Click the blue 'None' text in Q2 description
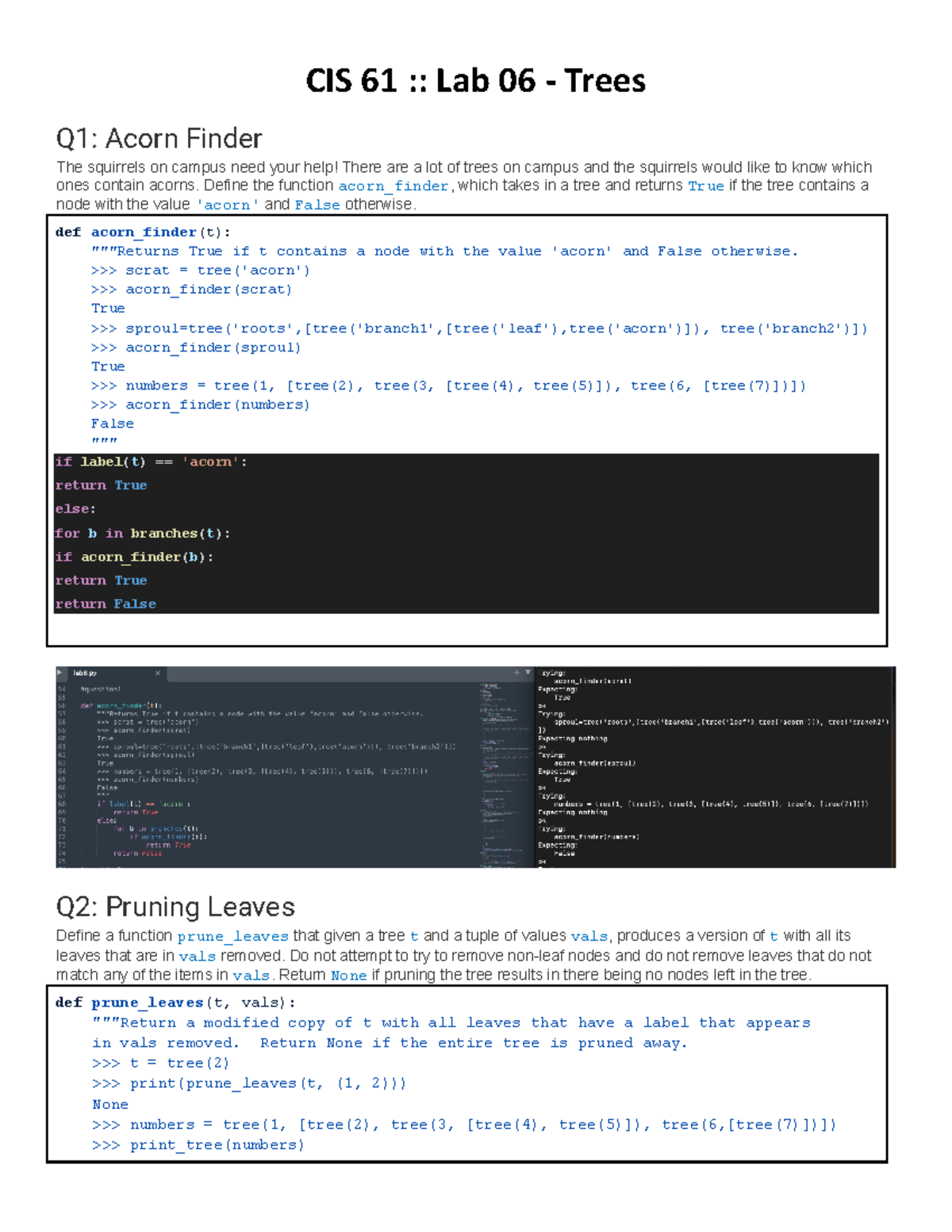 pos(348,976)
